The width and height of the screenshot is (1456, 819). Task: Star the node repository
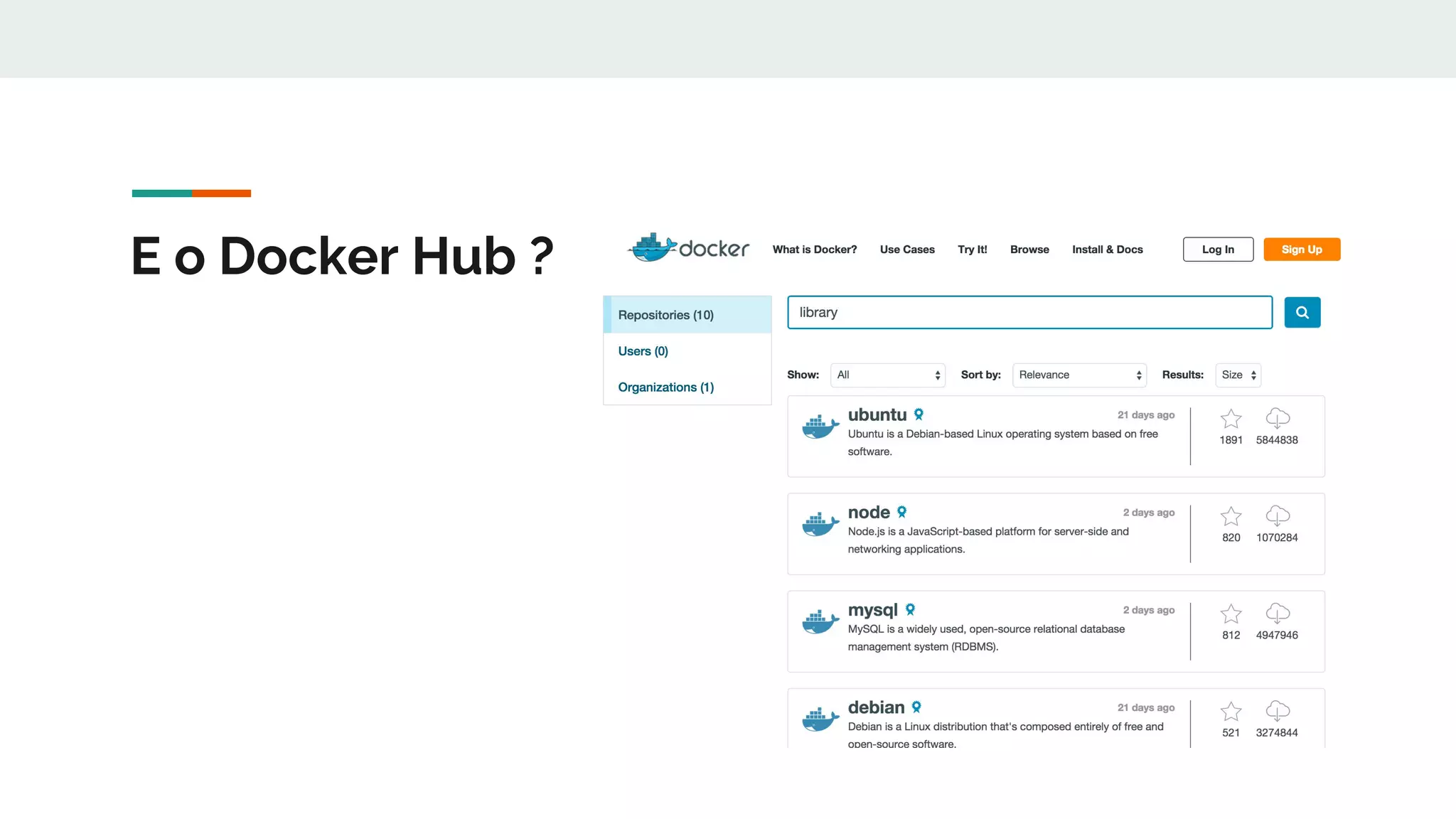(1231, 516)
